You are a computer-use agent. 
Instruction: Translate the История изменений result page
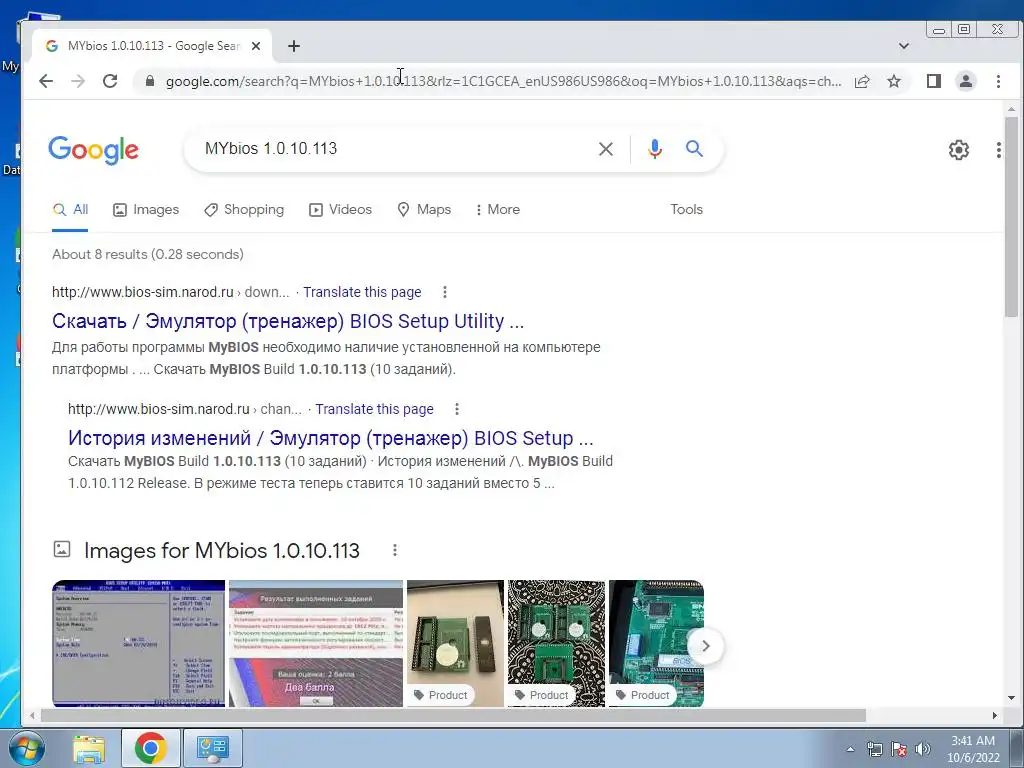374,409
